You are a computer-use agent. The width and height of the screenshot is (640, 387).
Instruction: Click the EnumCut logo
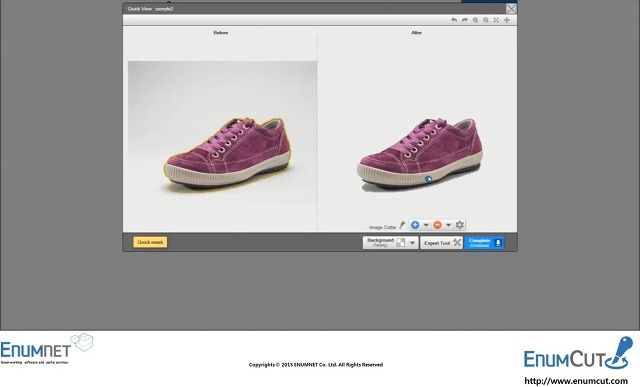point(578,353)
